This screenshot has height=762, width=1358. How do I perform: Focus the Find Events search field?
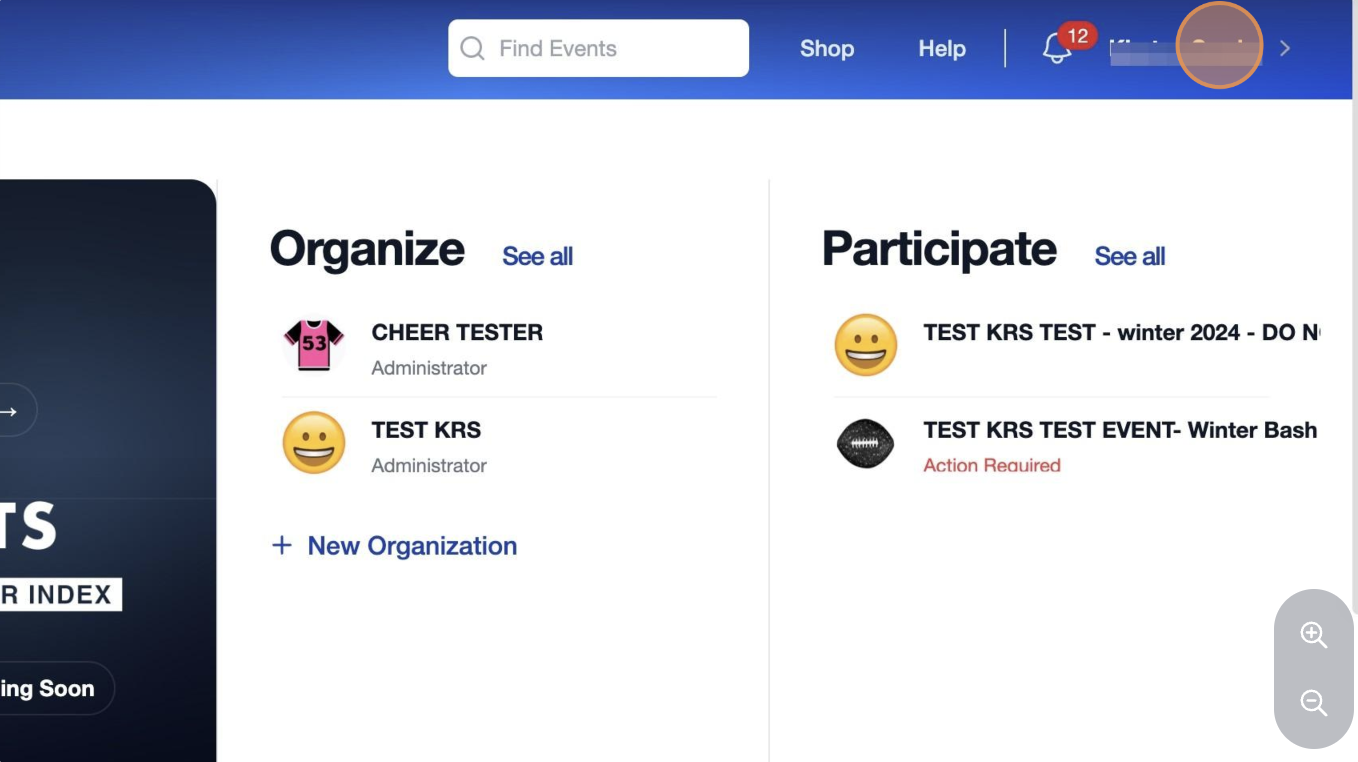tap(598, 48)
